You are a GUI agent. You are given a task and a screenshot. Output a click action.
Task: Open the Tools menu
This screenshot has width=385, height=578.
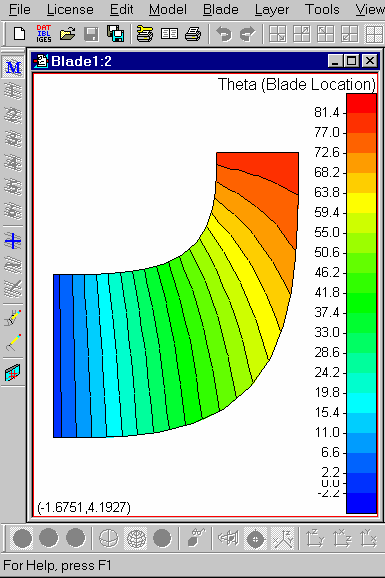coord(322,10)
